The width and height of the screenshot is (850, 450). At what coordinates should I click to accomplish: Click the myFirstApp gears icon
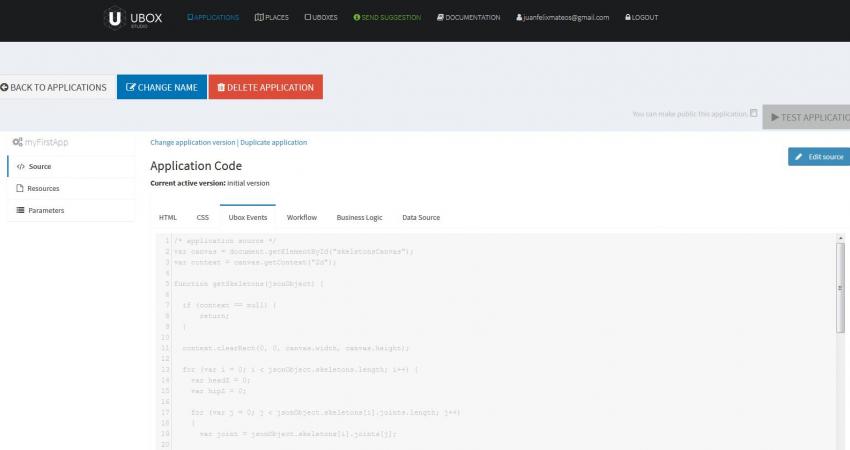pyautogui.click(x=17, y=142)
